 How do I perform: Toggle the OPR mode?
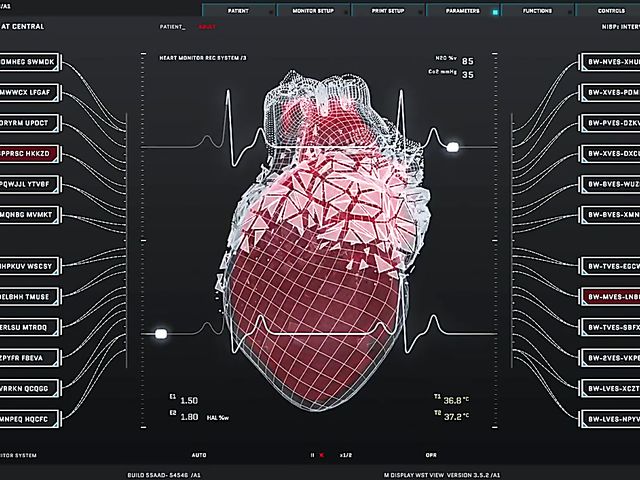tap(430, 455)
